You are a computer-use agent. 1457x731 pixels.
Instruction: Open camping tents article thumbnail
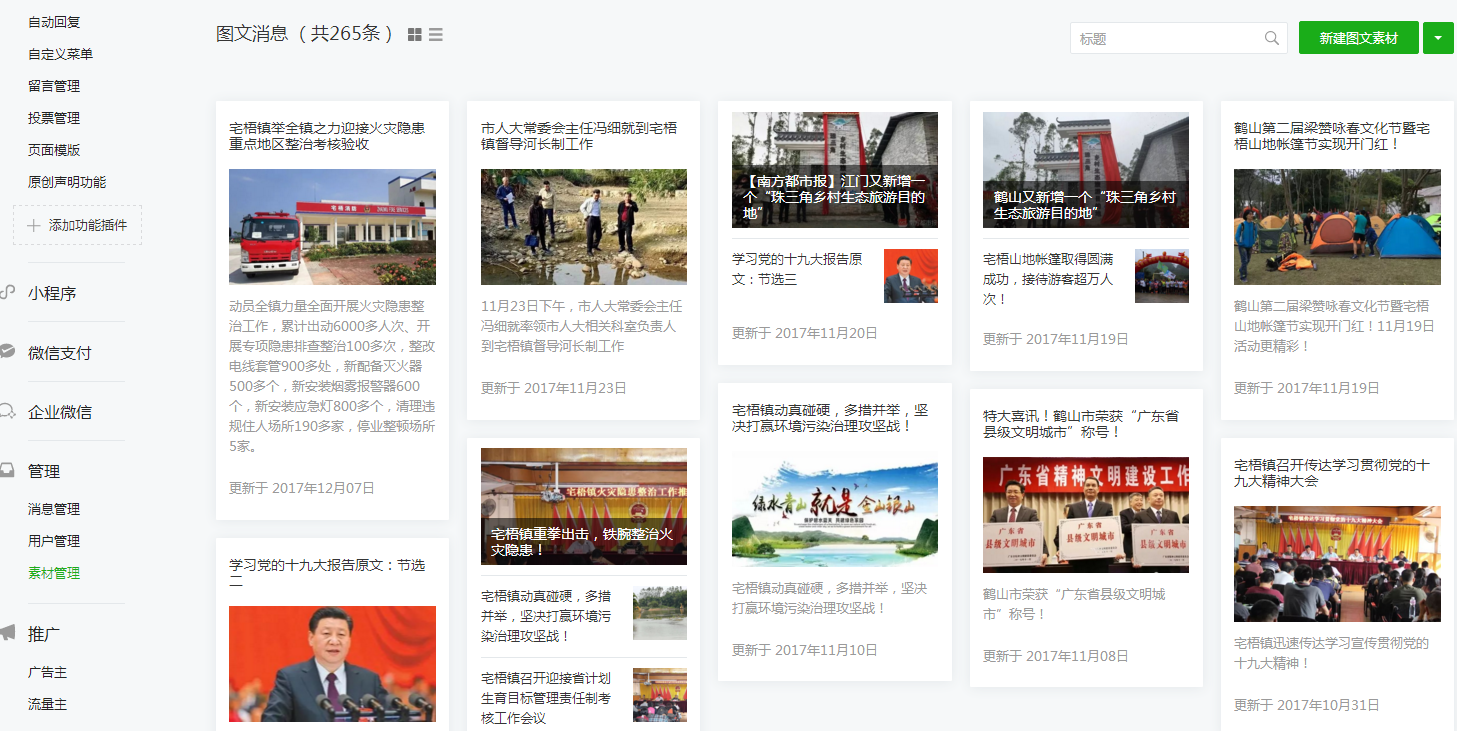1337,227
